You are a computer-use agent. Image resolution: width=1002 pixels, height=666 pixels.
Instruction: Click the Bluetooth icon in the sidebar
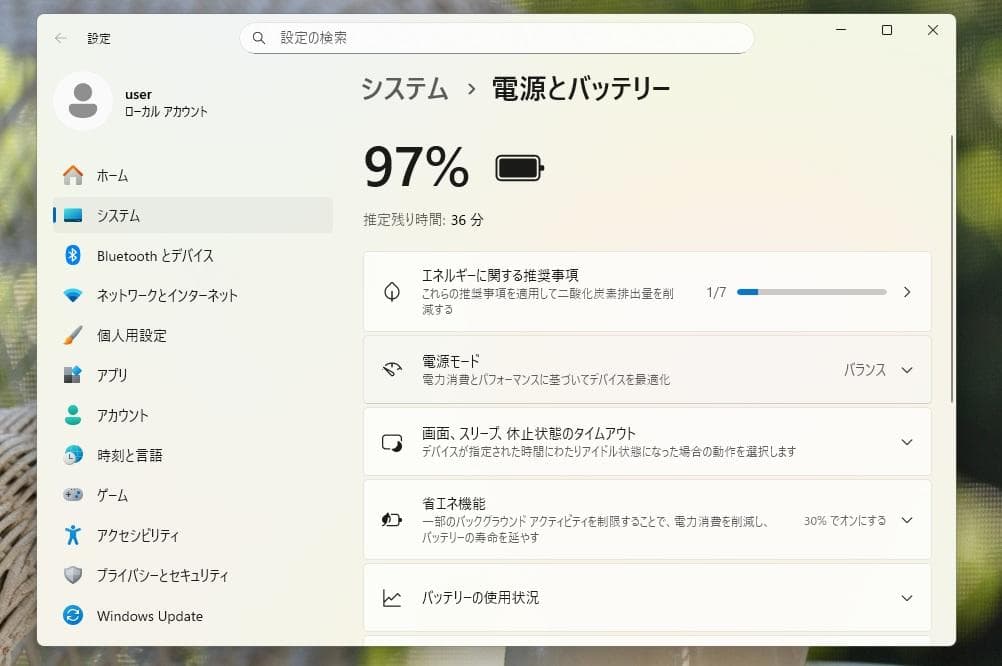(73, 256)
